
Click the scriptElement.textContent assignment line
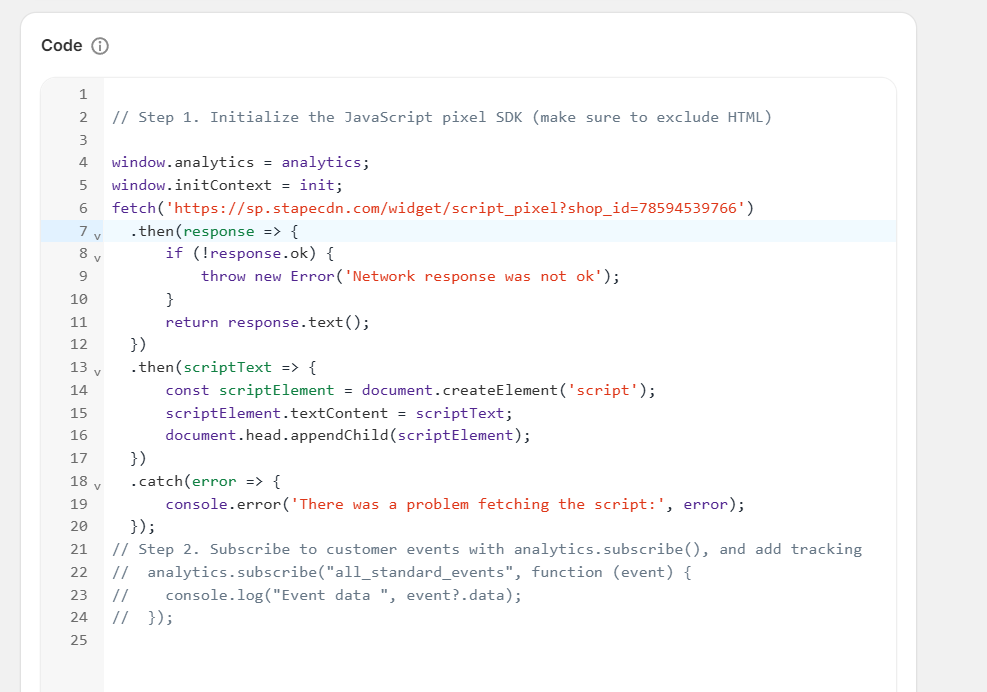coord(338,413)
